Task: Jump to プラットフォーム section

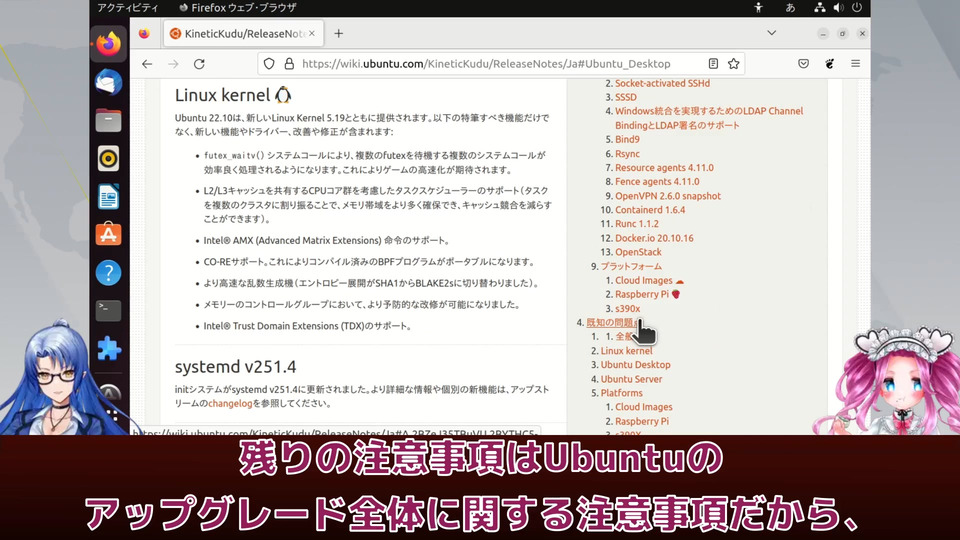Action: 631,266
